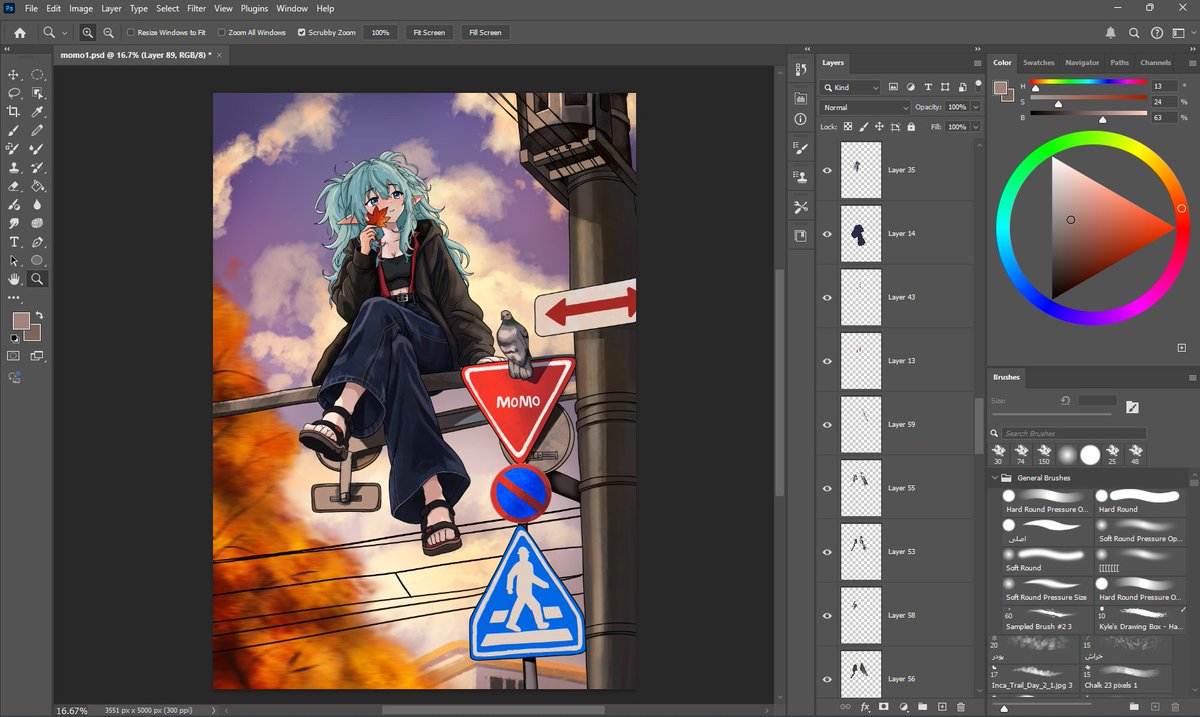Click the Fit Screen button
Viewport: 1200px width, 717px height.
point(429,33)
